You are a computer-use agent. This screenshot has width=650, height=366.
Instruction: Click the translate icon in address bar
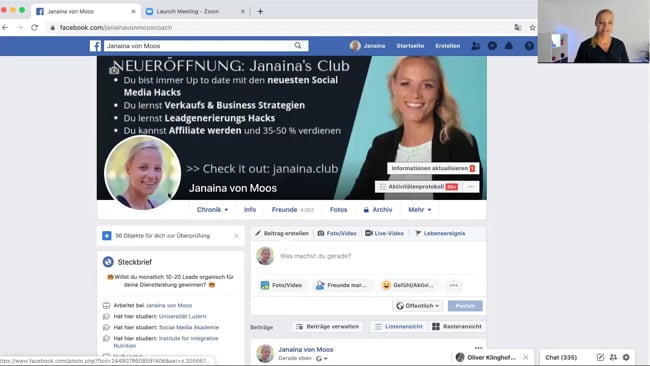[518, 28]
